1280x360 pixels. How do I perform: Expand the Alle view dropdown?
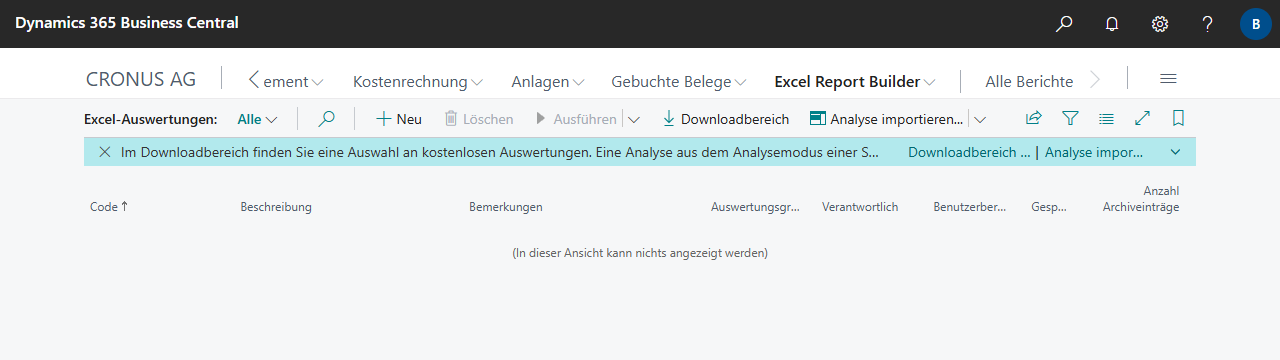click(258, 119)
